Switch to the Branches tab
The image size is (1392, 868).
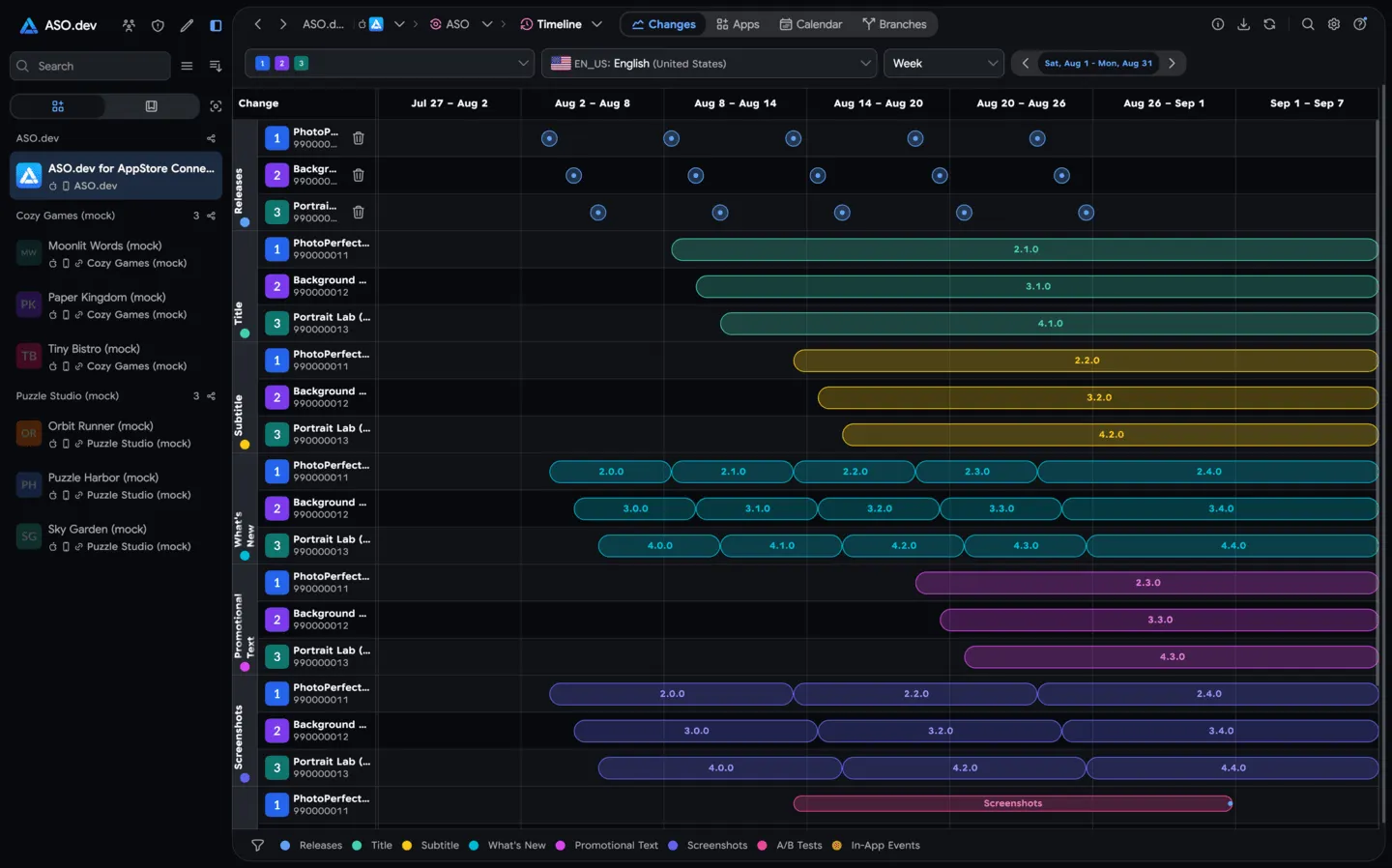pos(894,24)
